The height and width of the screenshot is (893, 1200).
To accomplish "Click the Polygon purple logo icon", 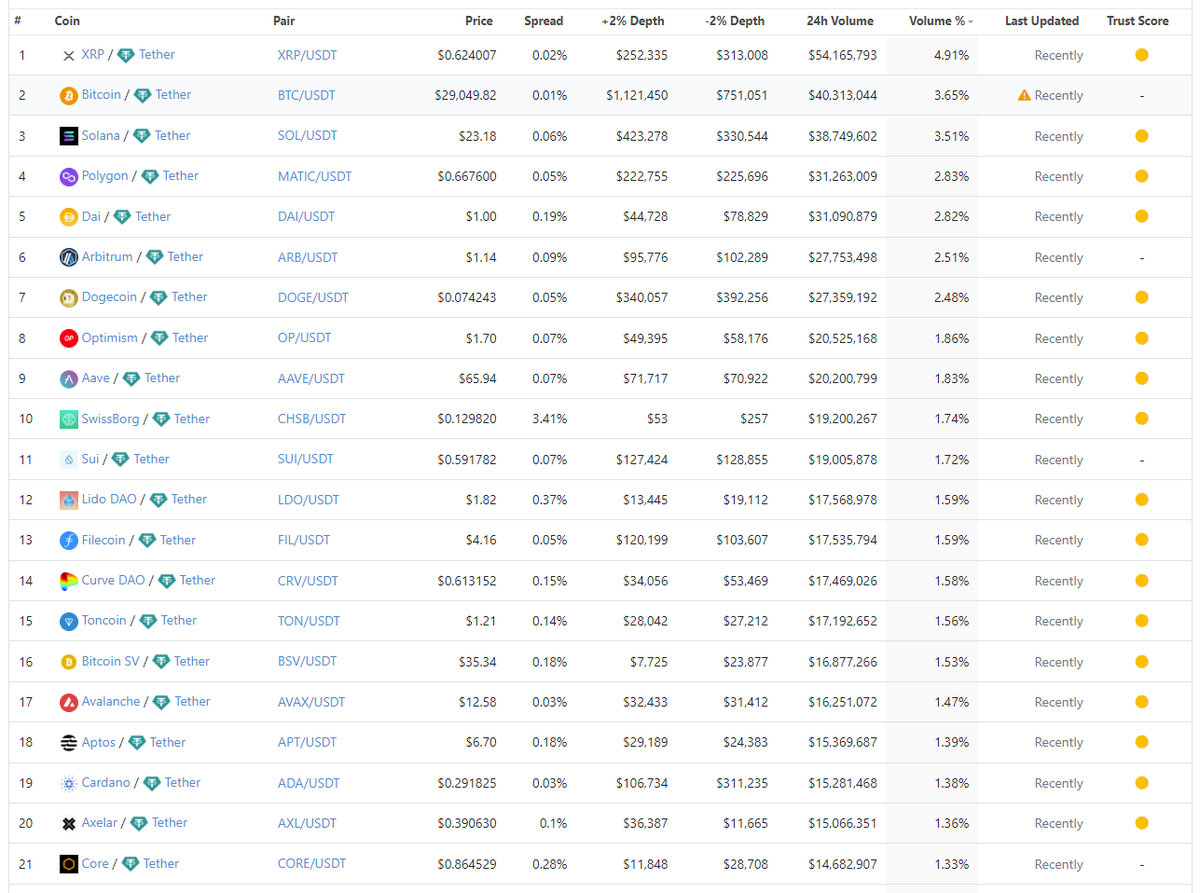I will point(68,177).
